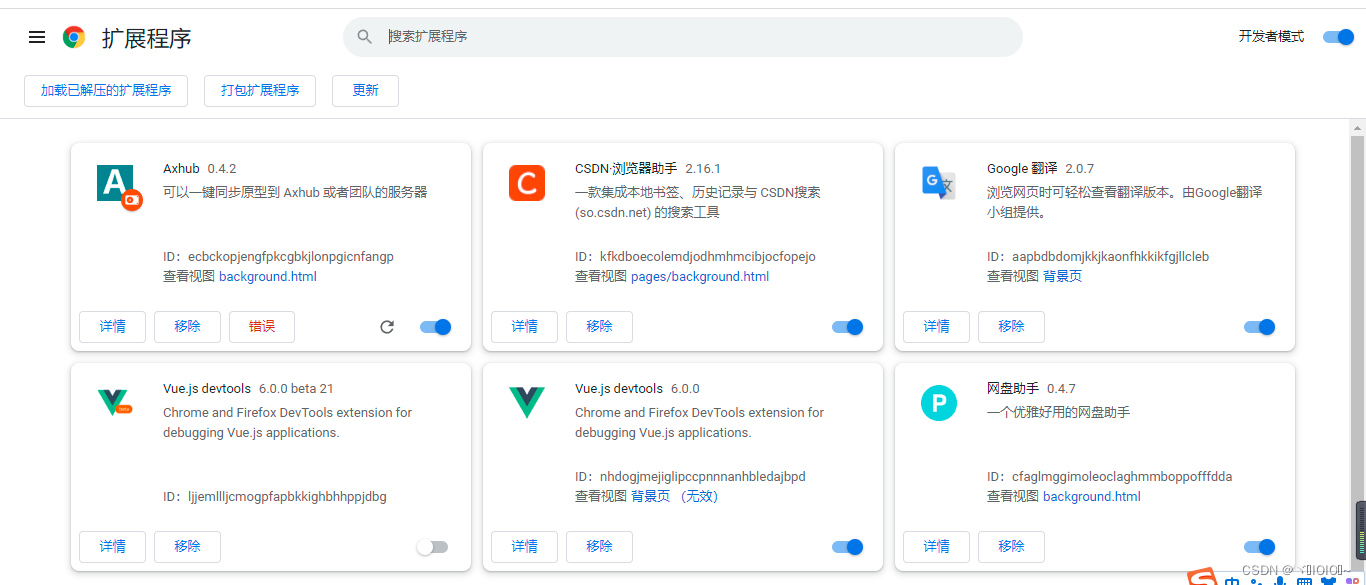Screen dimensions: 1366x585
Task: Toggle developer mode switch
Action: (1338, 37)
